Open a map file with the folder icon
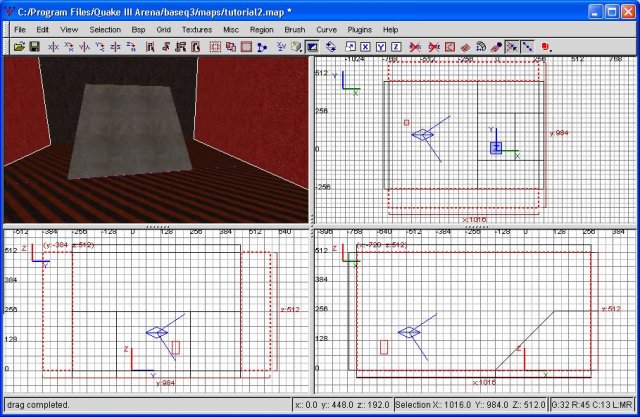The height and width of the screenshot is (417, 640). [x=19, y=47]
